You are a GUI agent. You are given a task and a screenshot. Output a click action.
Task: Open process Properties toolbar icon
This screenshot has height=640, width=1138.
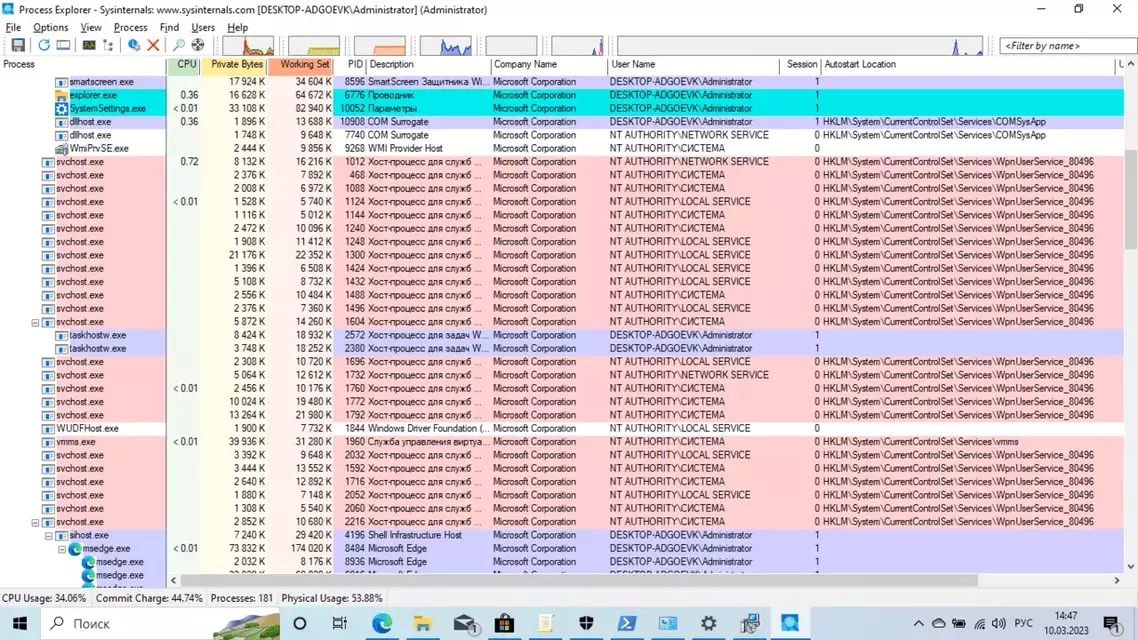tap(134, 45)
